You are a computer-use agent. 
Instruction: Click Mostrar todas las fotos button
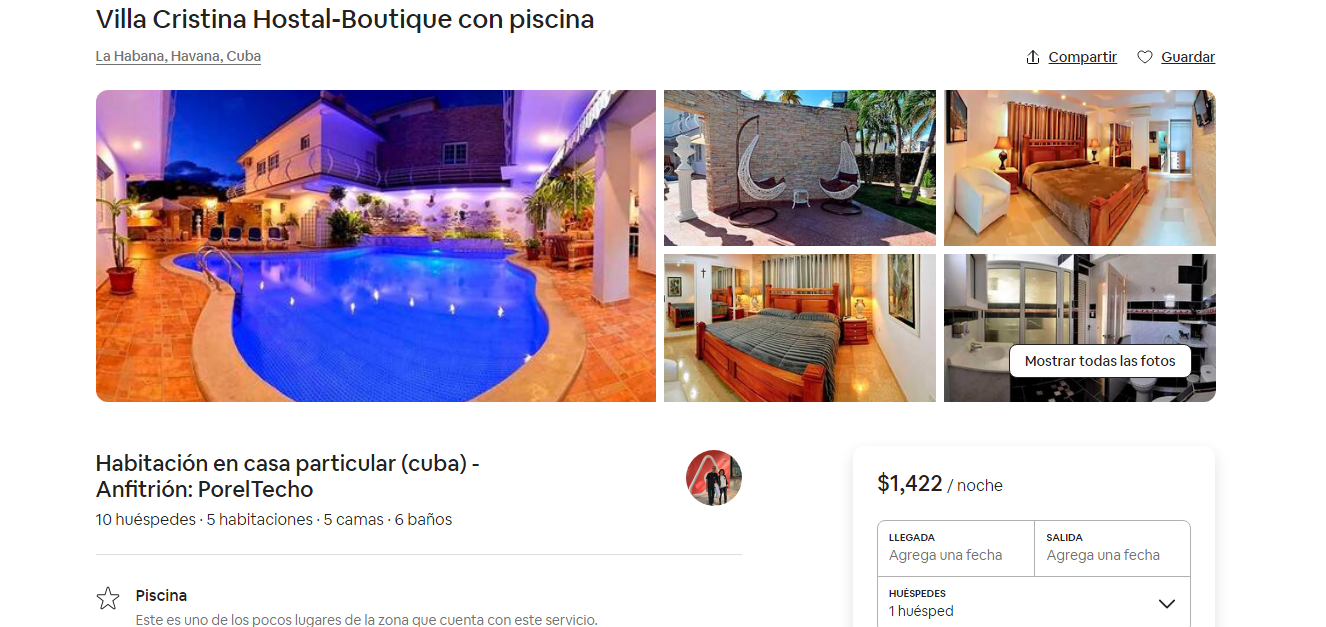click(x=1100, y=361)
